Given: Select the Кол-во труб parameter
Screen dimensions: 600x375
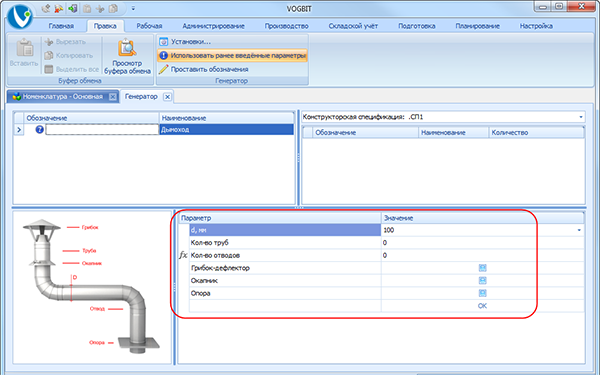Looking at the screenshot, I should click(285, 243).
